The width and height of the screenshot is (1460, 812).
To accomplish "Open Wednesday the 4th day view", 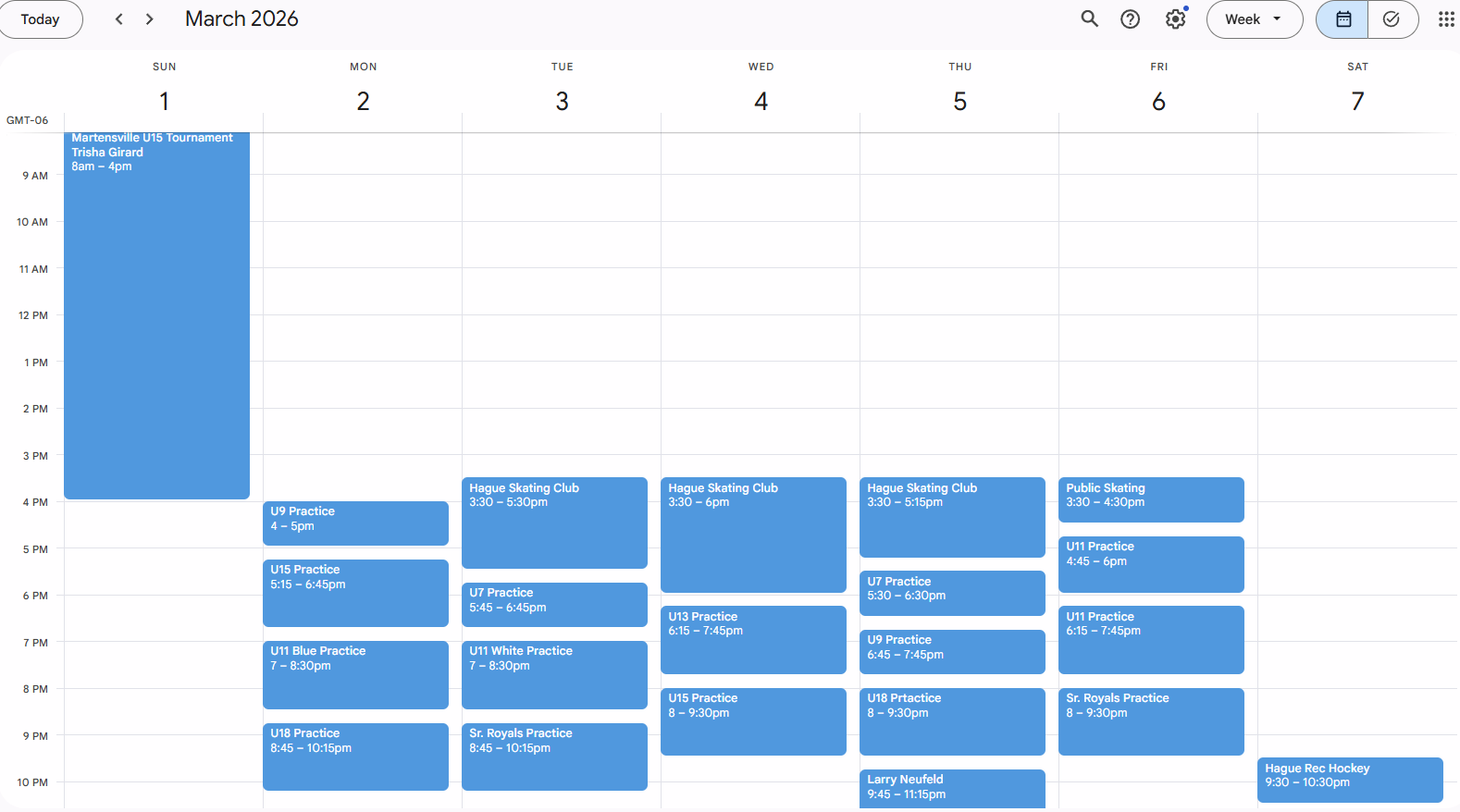I will pos(761,100).
